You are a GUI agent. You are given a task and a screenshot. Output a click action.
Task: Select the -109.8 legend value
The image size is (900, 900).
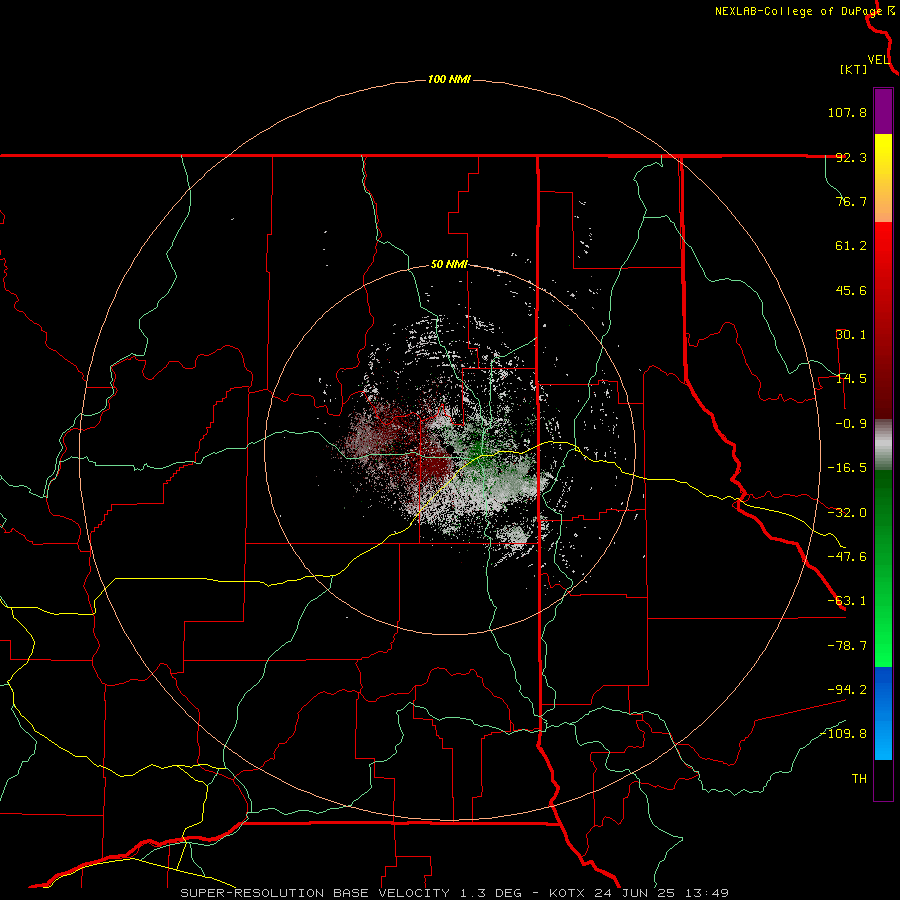[843, 734]
